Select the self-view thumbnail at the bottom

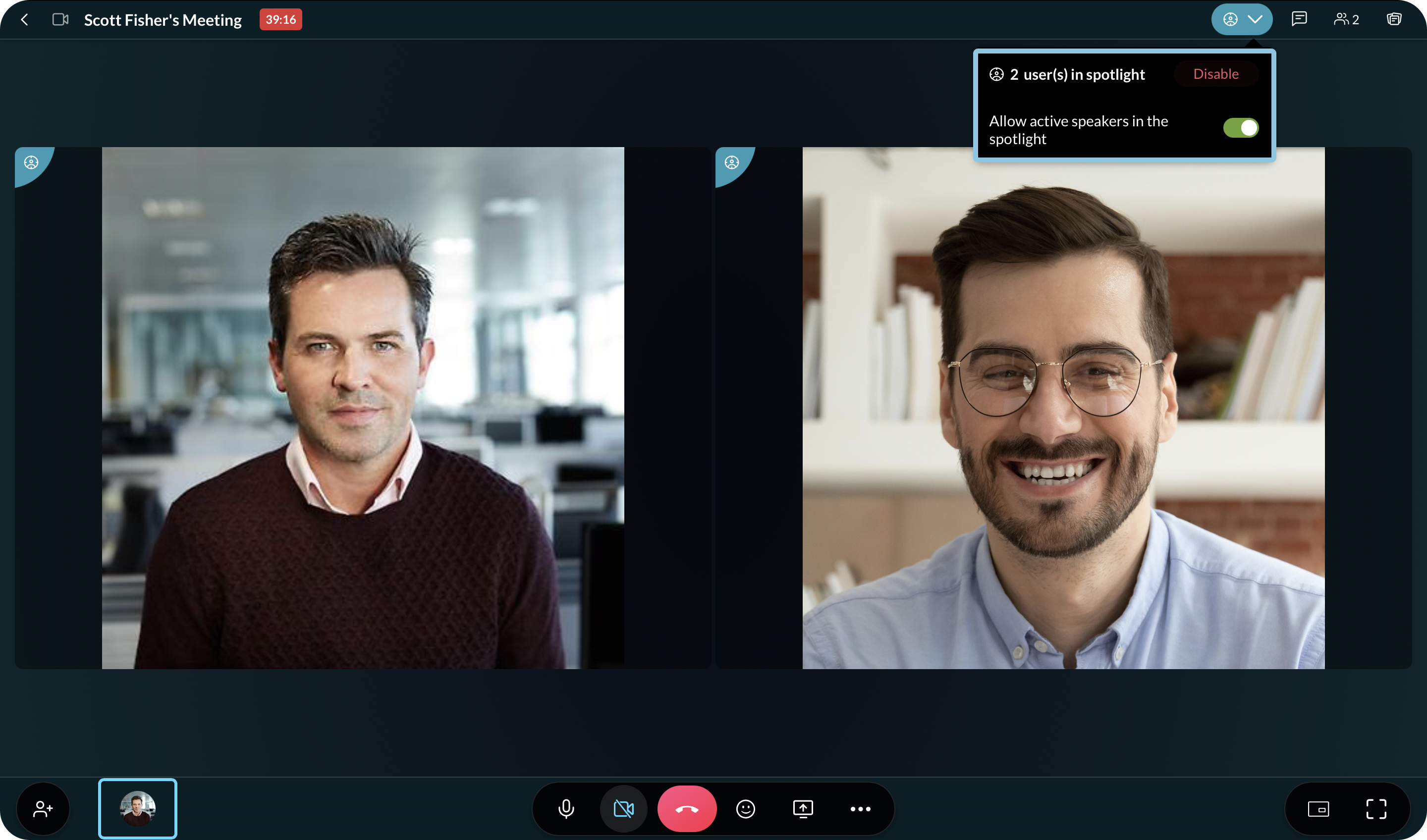[x=138, y=808]
